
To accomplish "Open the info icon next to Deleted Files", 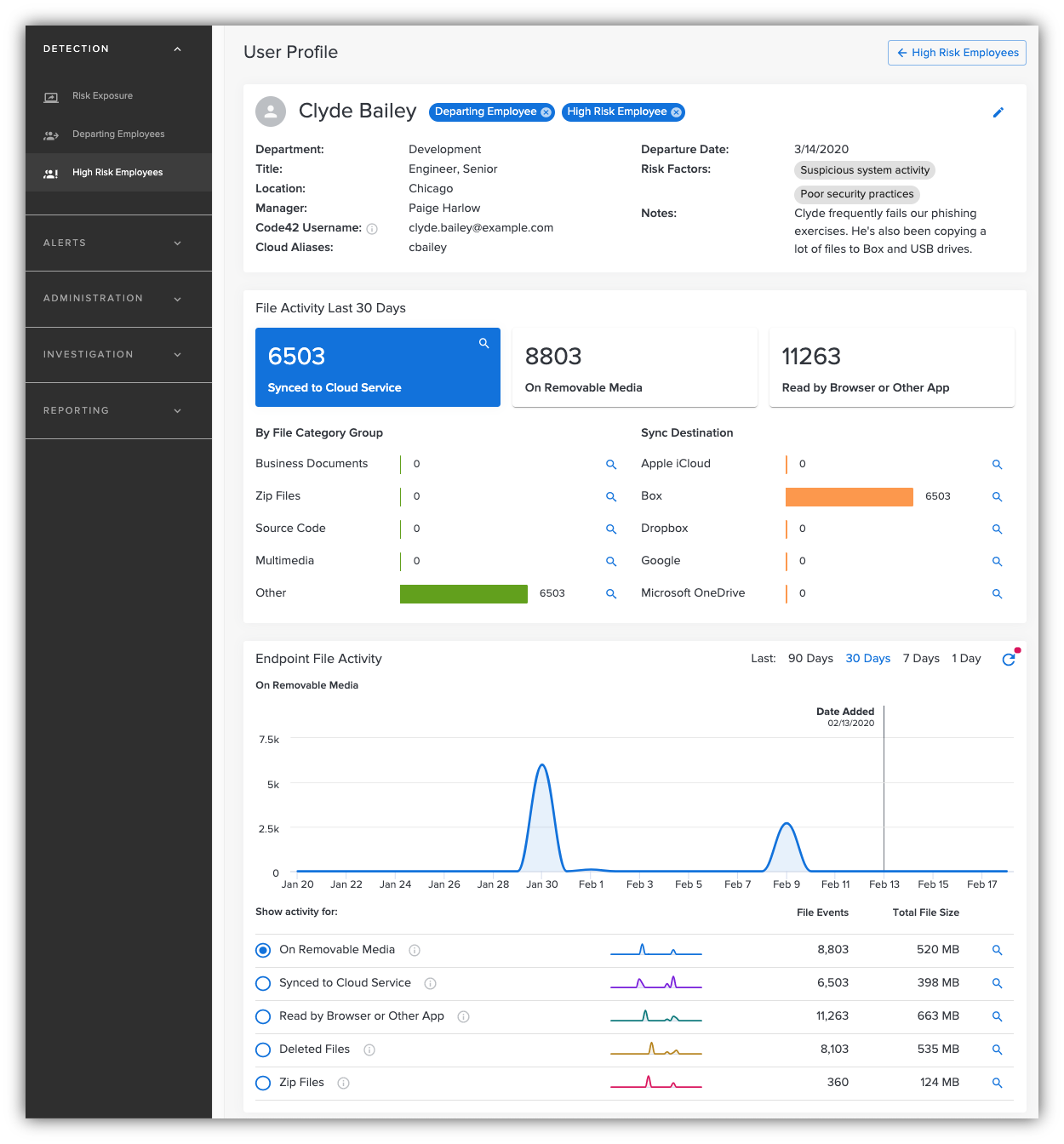I will [369, 1050].
